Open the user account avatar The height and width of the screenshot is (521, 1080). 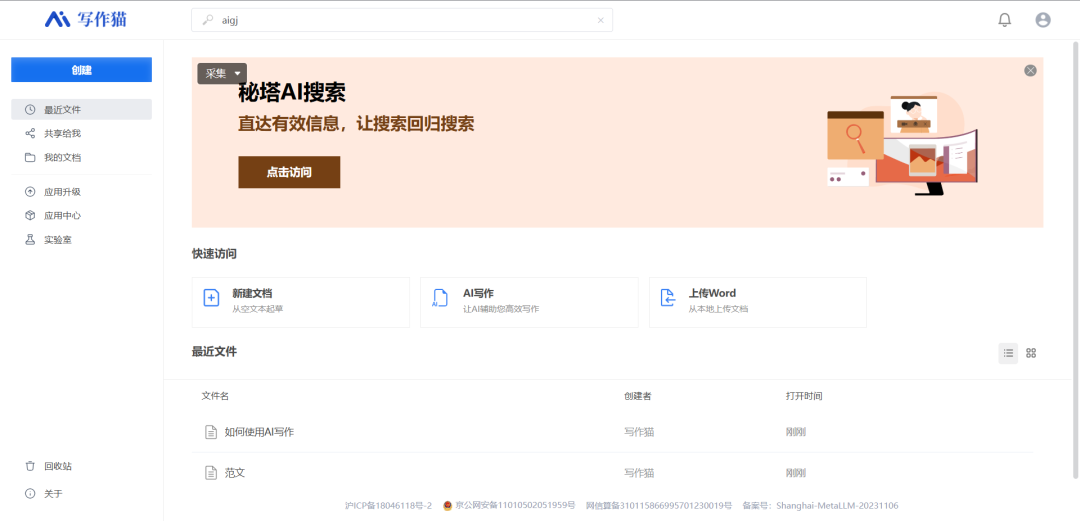[1043, 20]
